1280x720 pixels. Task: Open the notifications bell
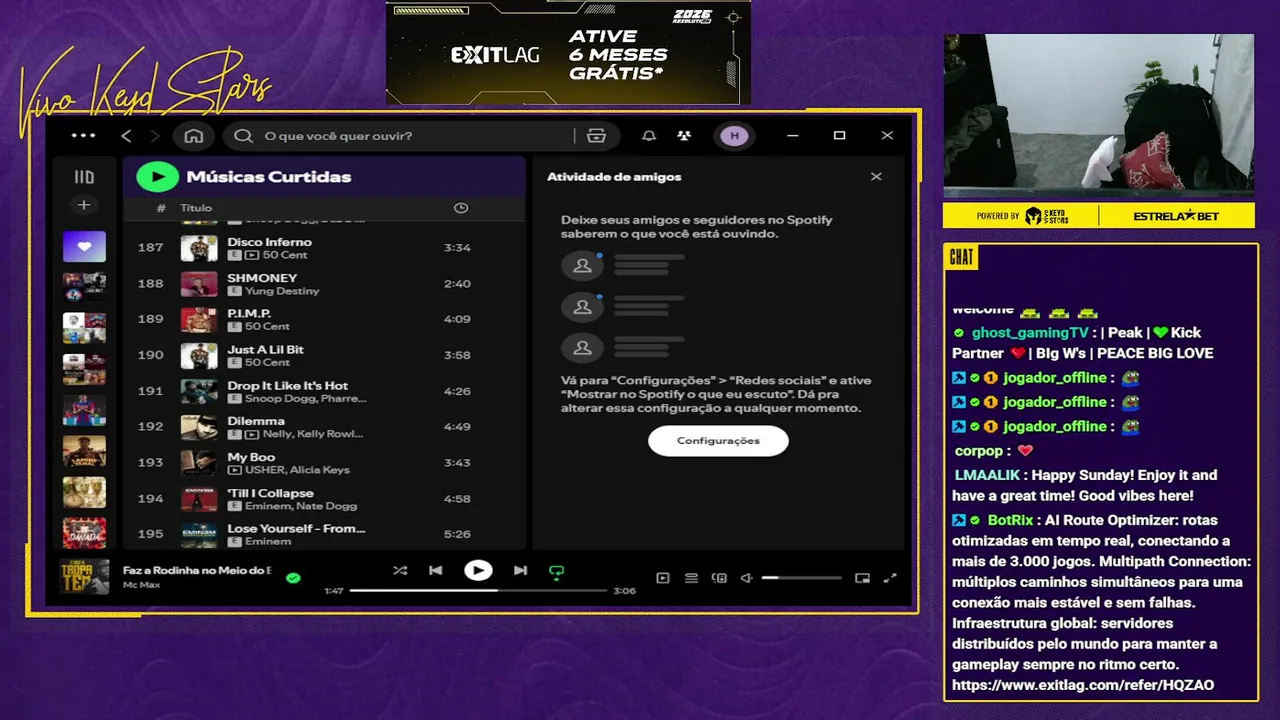point(649,136)
